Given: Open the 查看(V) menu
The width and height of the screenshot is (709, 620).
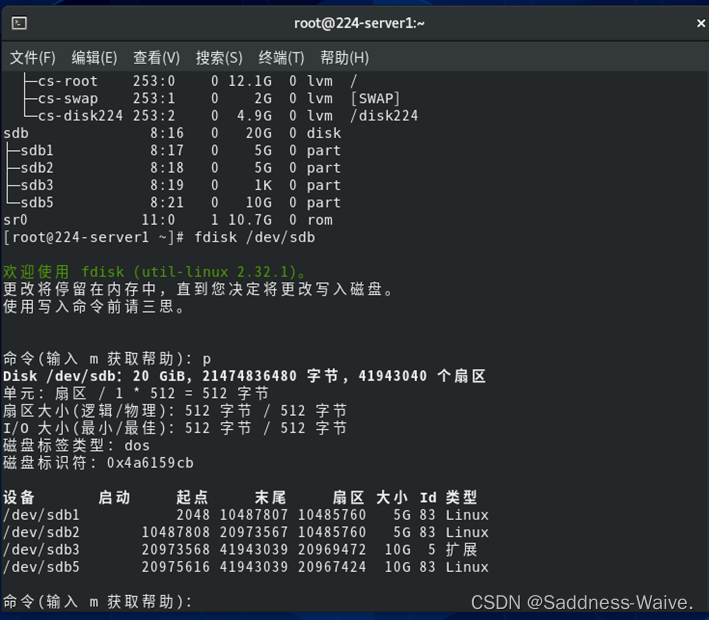Looking at the screenshot, I should (x=156, y=57).
